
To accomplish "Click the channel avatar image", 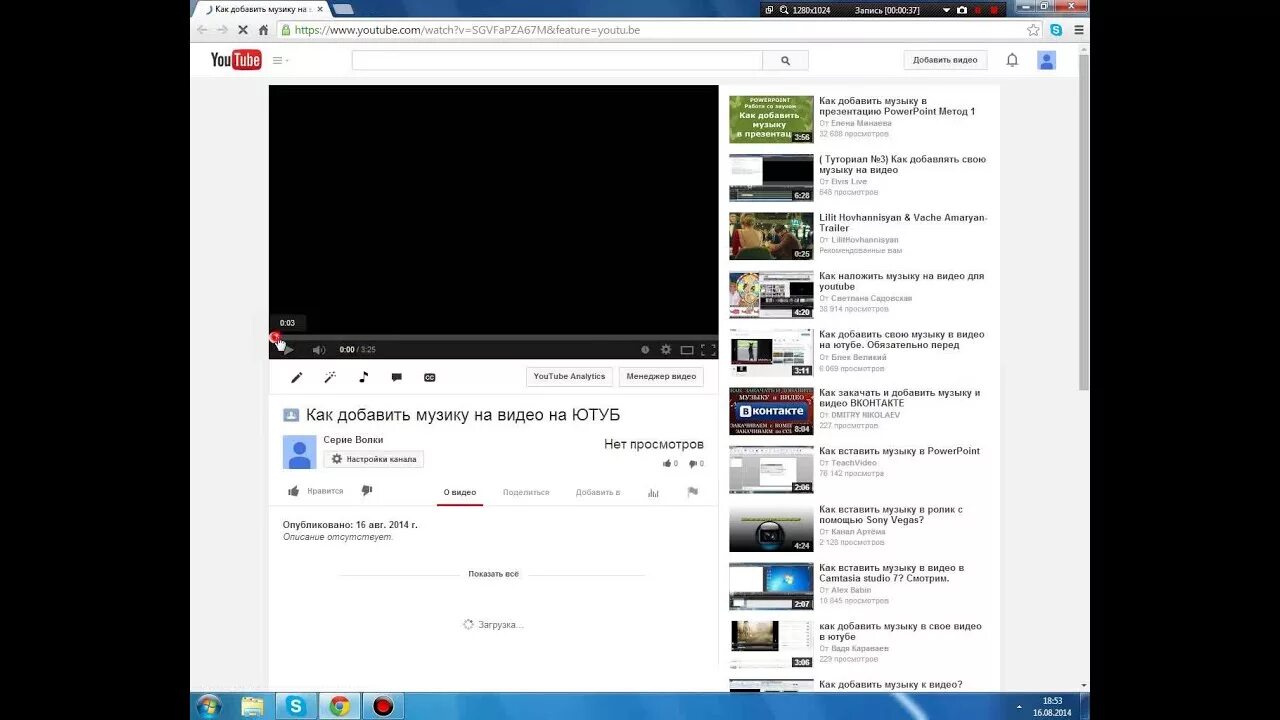I will click(300, 452).
